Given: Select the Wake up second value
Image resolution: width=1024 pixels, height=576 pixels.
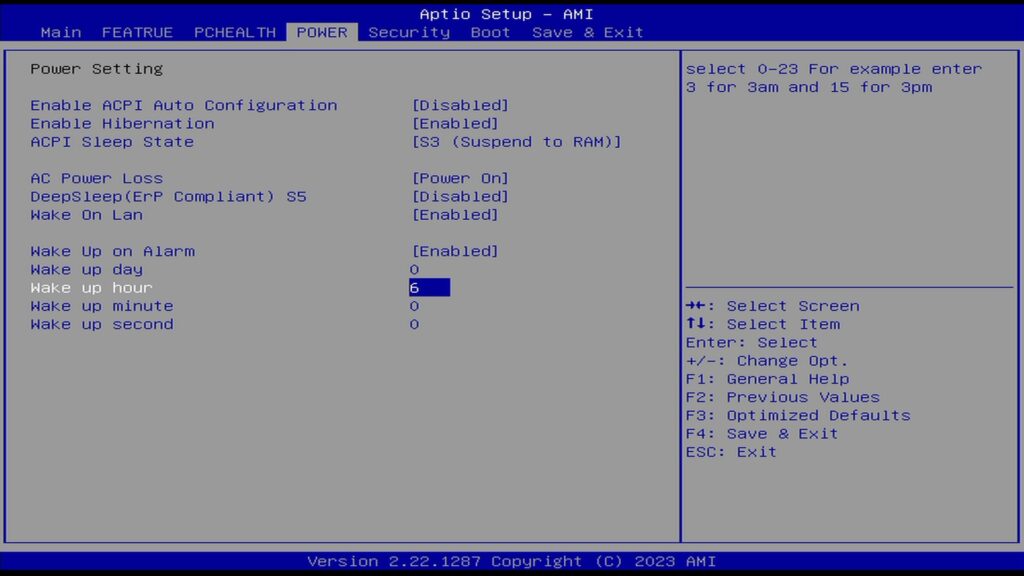Looking at the screenshot, I should (414, 324).
